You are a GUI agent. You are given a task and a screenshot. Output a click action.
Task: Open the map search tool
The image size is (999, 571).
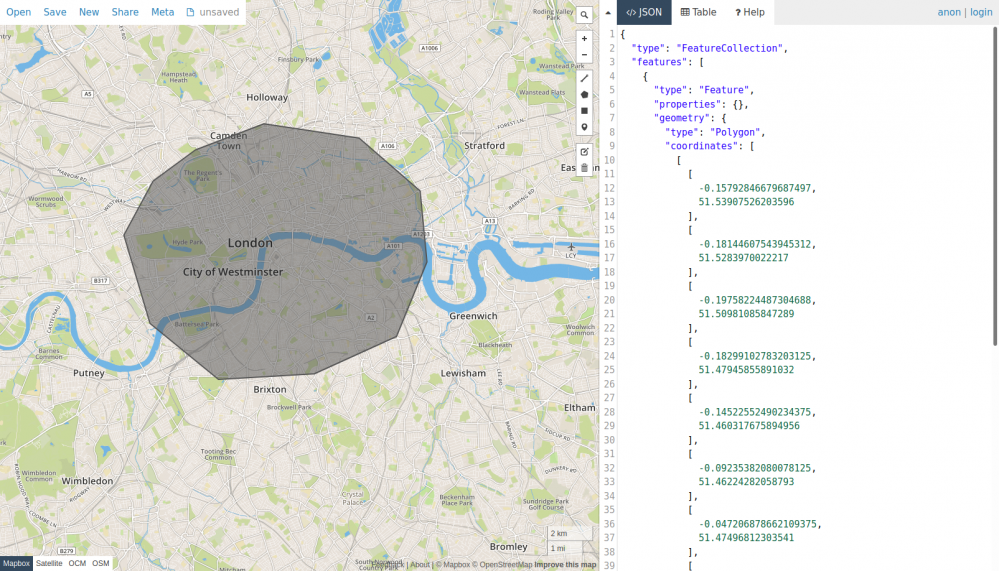(x=584, y=15)
